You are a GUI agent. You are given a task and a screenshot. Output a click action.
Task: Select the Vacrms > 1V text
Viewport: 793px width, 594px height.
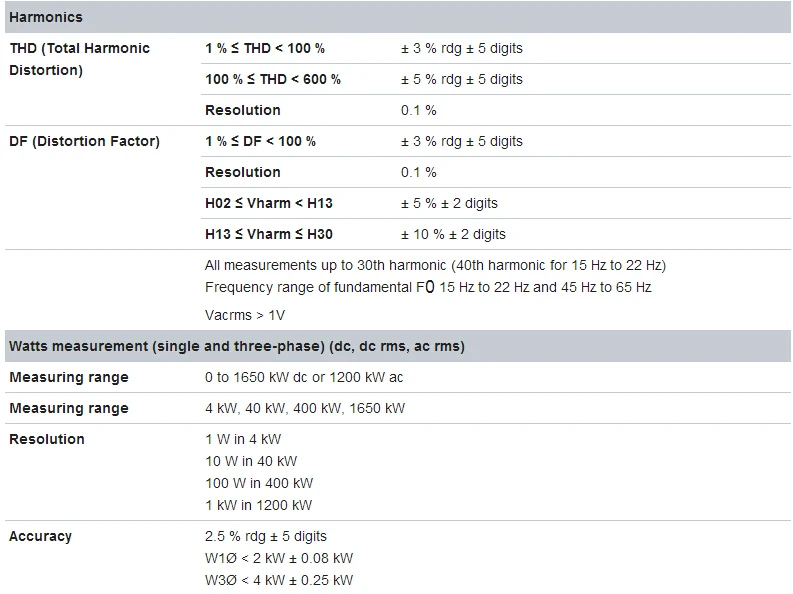[x=245, y=315]
